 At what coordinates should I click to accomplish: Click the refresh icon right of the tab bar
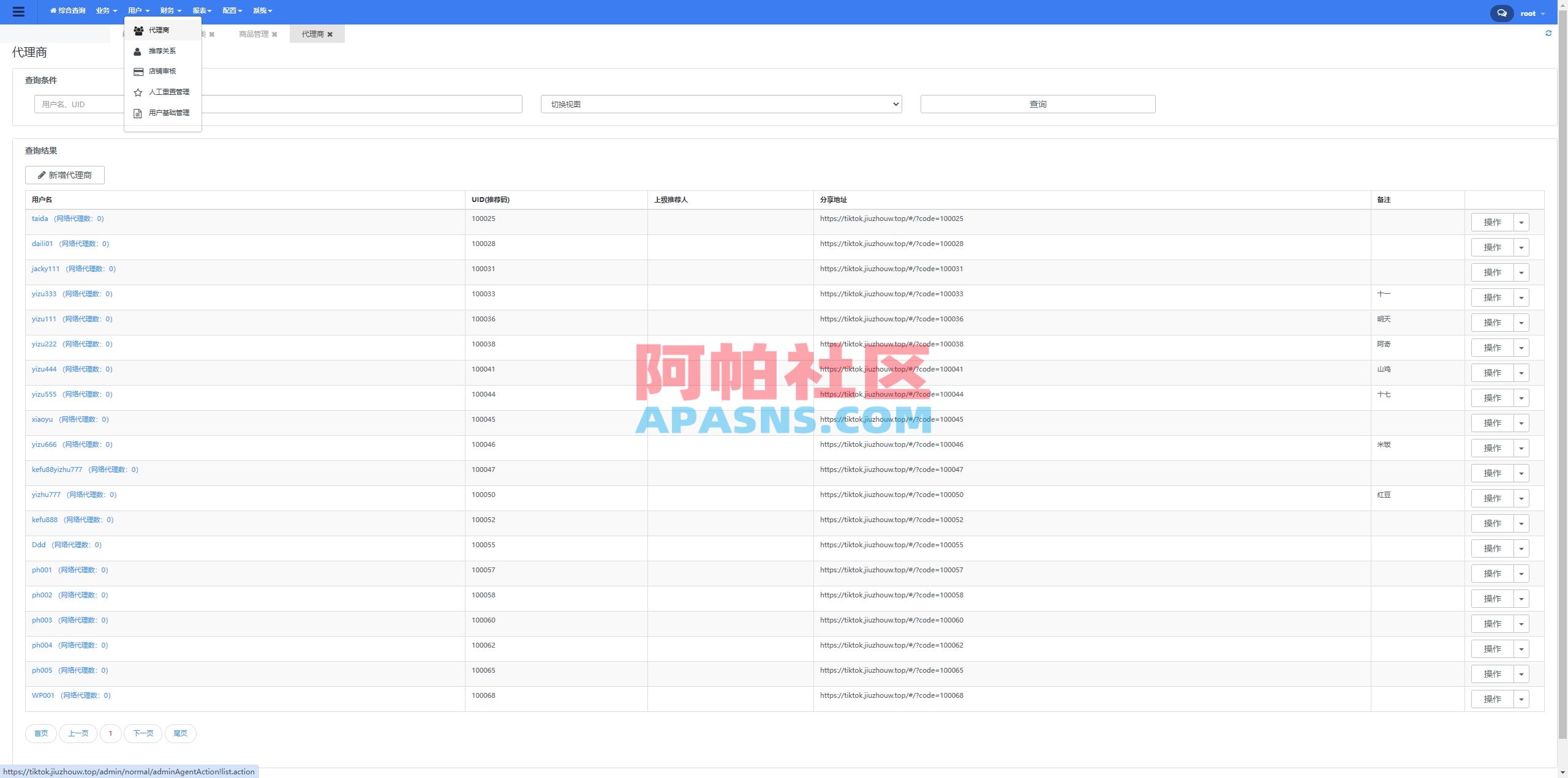tap(1549, 33)
